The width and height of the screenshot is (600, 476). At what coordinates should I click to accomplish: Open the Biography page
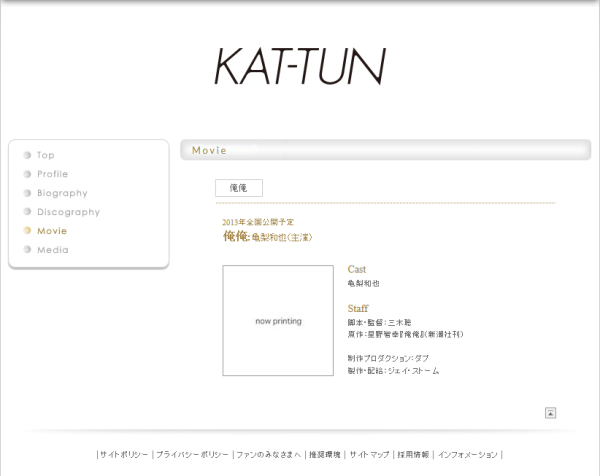[x=62, y=193]
